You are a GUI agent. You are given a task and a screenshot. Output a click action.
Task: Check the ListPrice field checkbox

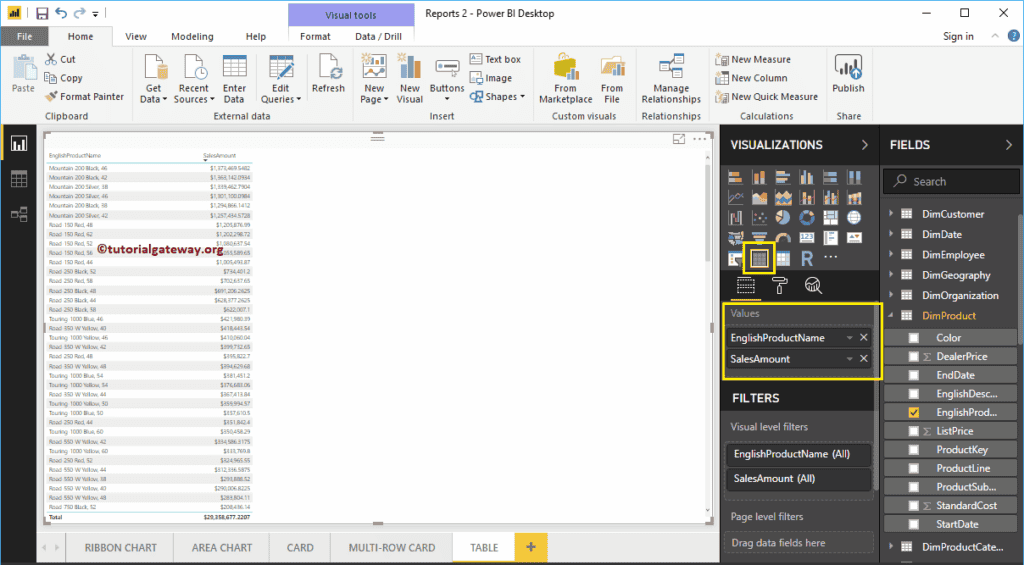coord(914,431)
